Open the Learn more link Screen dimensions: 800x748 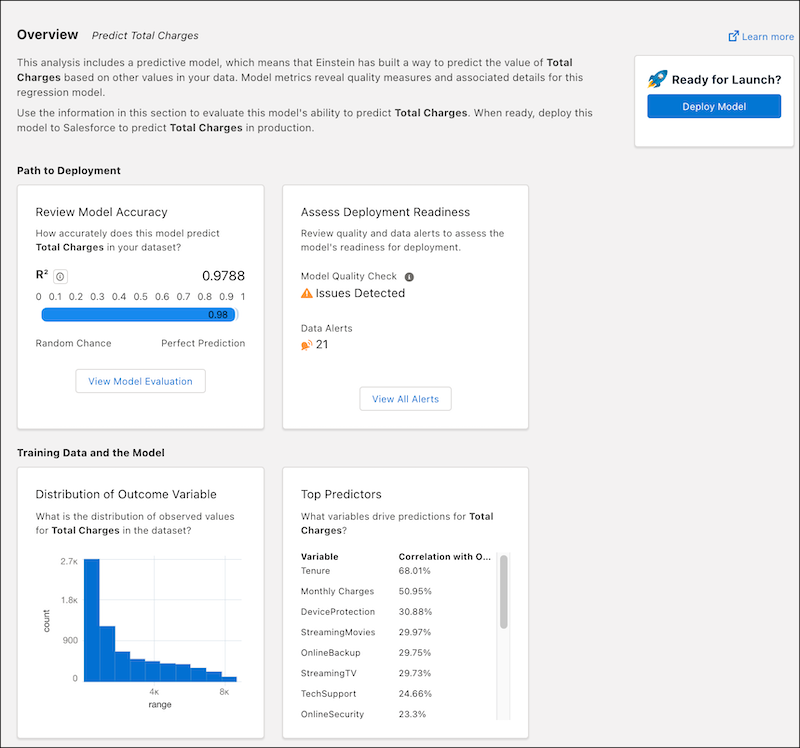click(x=761, y=37)
